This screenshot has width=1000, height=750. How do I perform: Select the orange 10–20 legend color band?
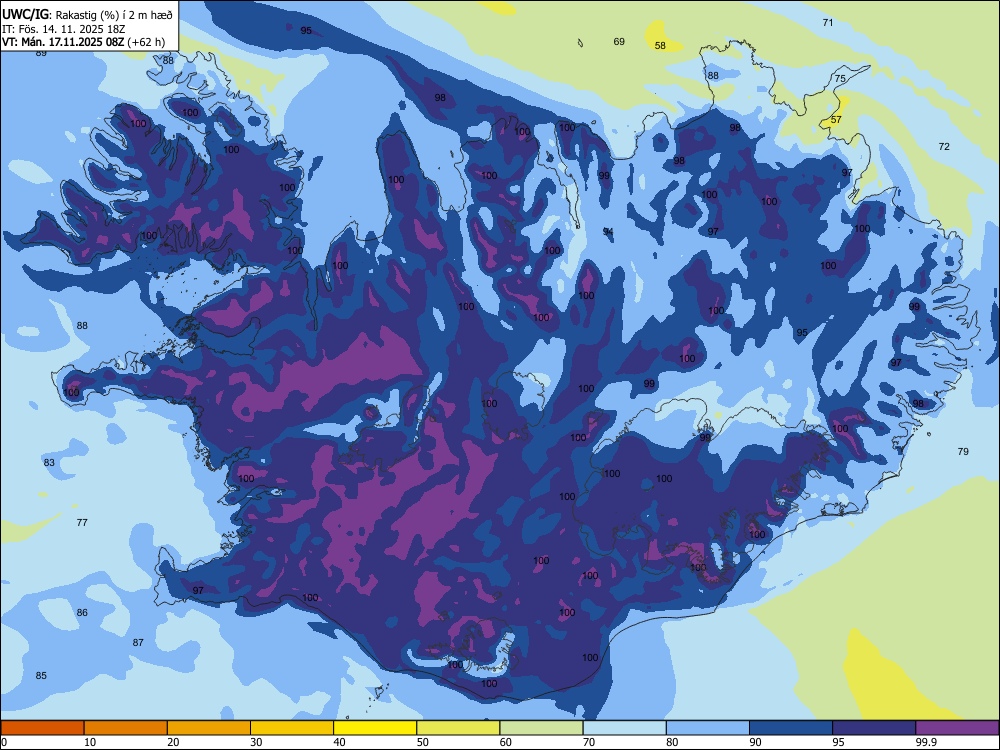[x=126, y=728]
